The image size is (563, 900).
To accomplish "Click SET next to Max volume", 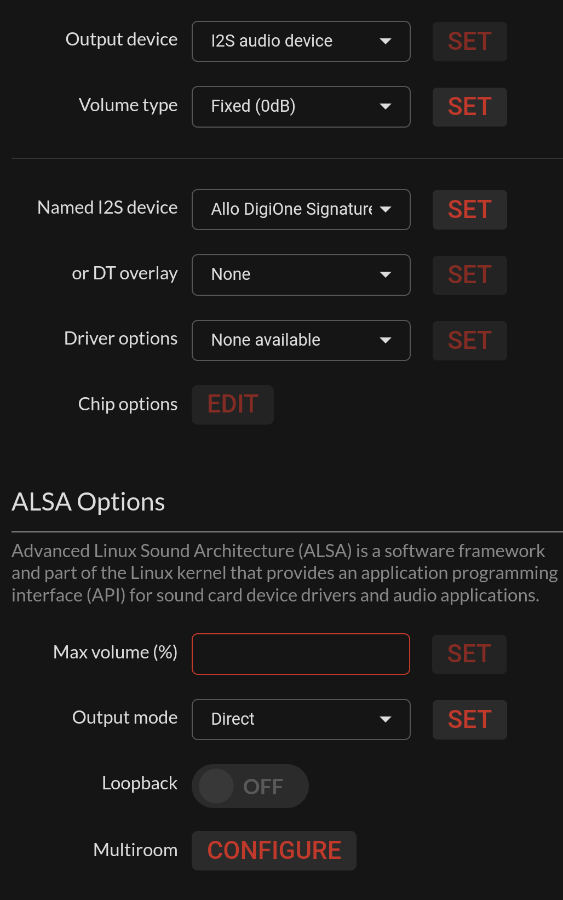I will coord(469,654).
